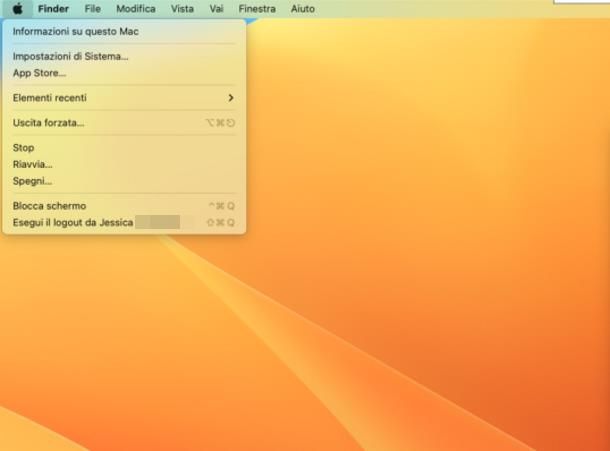Viewport: 610px width, 451px height.
Task: Click the Apple logo menu icon
Action: click(x=18, y=8)
